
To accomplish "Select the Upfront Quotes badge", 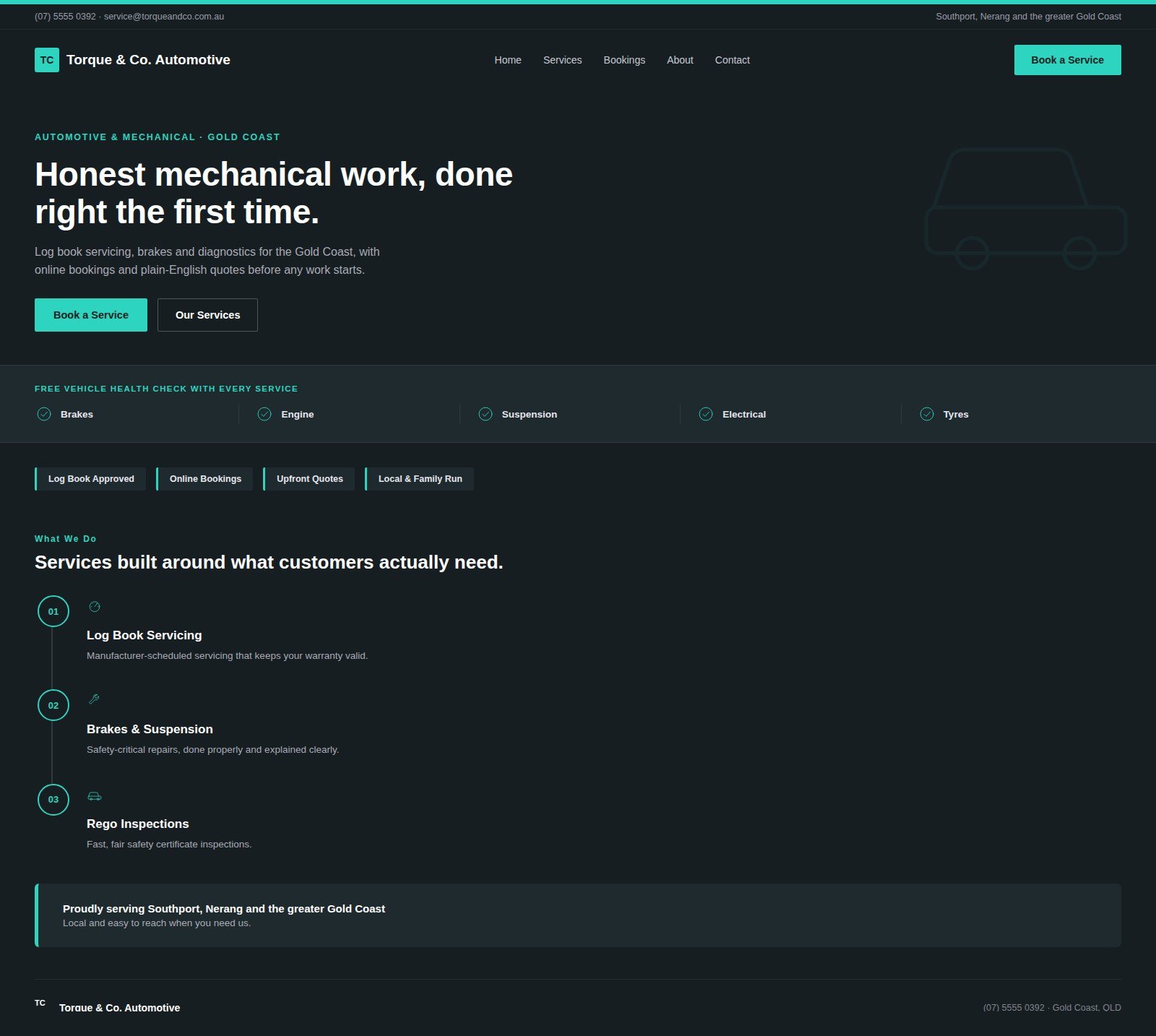I will [309, 479].
